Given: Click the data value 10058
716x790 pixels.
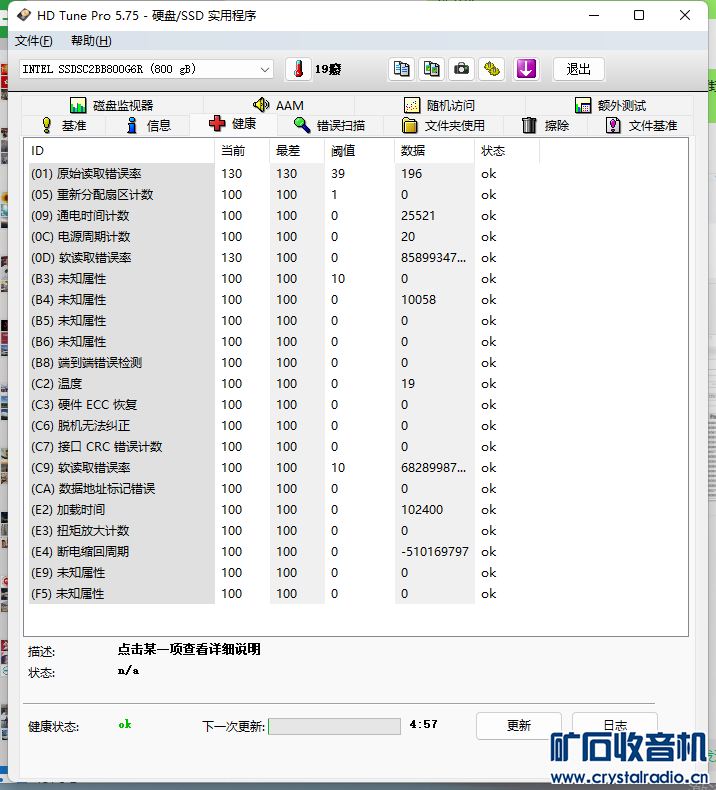Looking at the screenshot, I should (418, 300).
